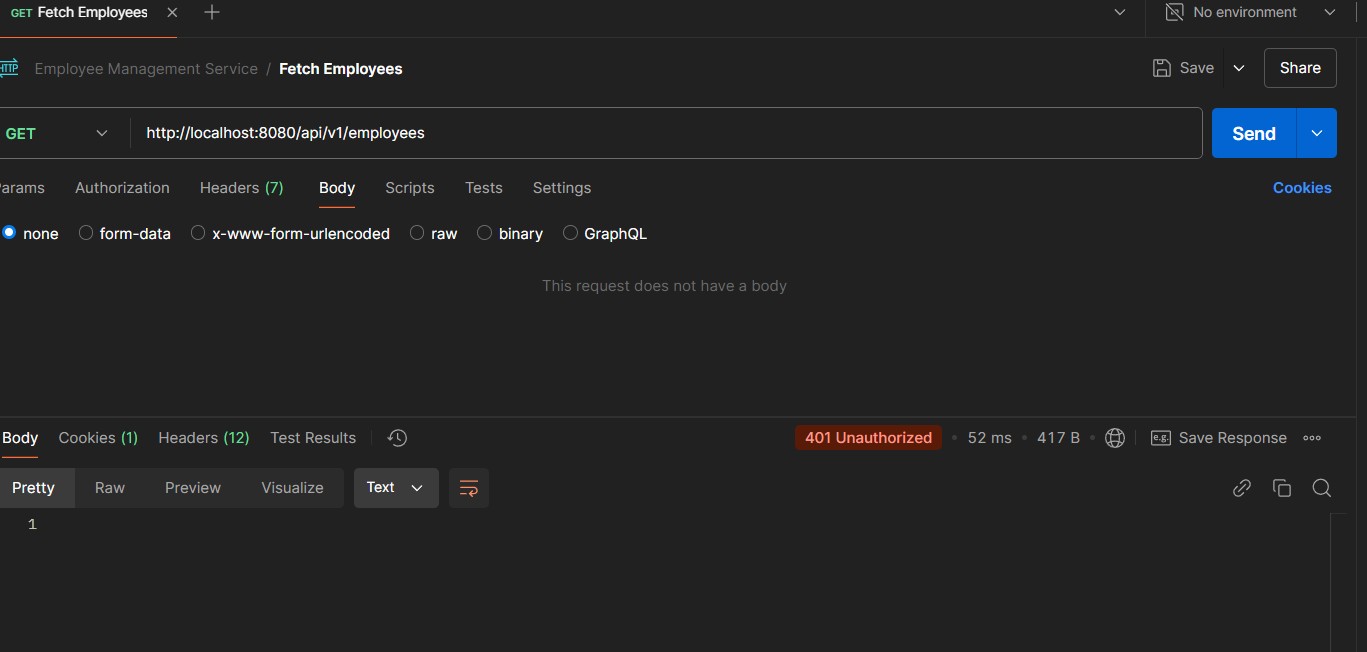Search the response with magnifier icon

coord(1321,488)
